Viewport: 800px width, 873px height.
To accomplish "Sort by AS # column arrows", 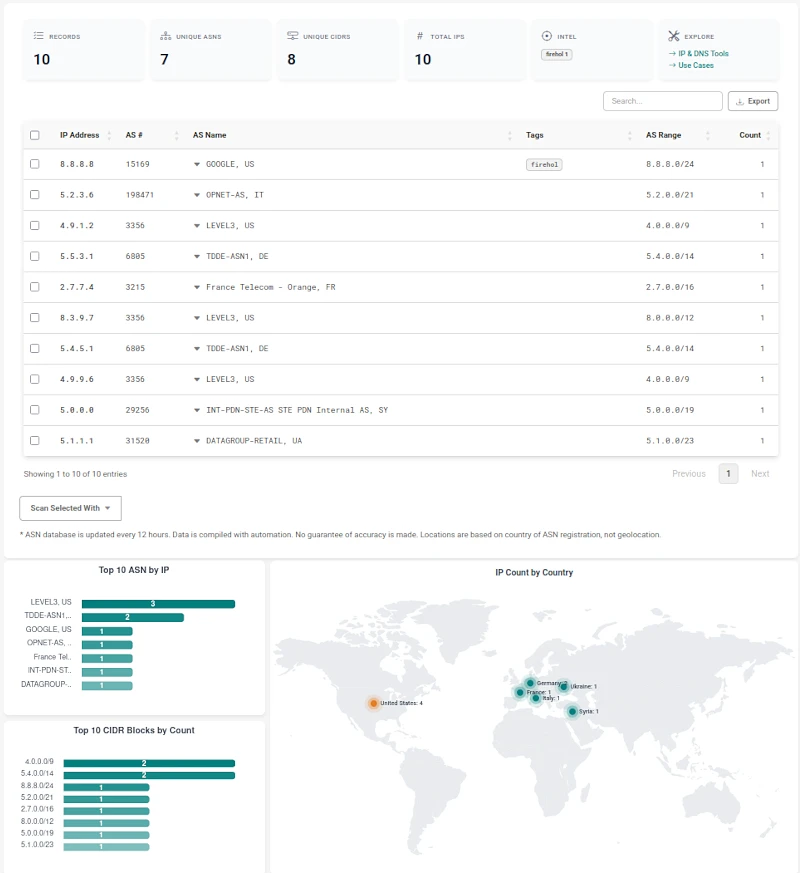I will click(176, 135).
